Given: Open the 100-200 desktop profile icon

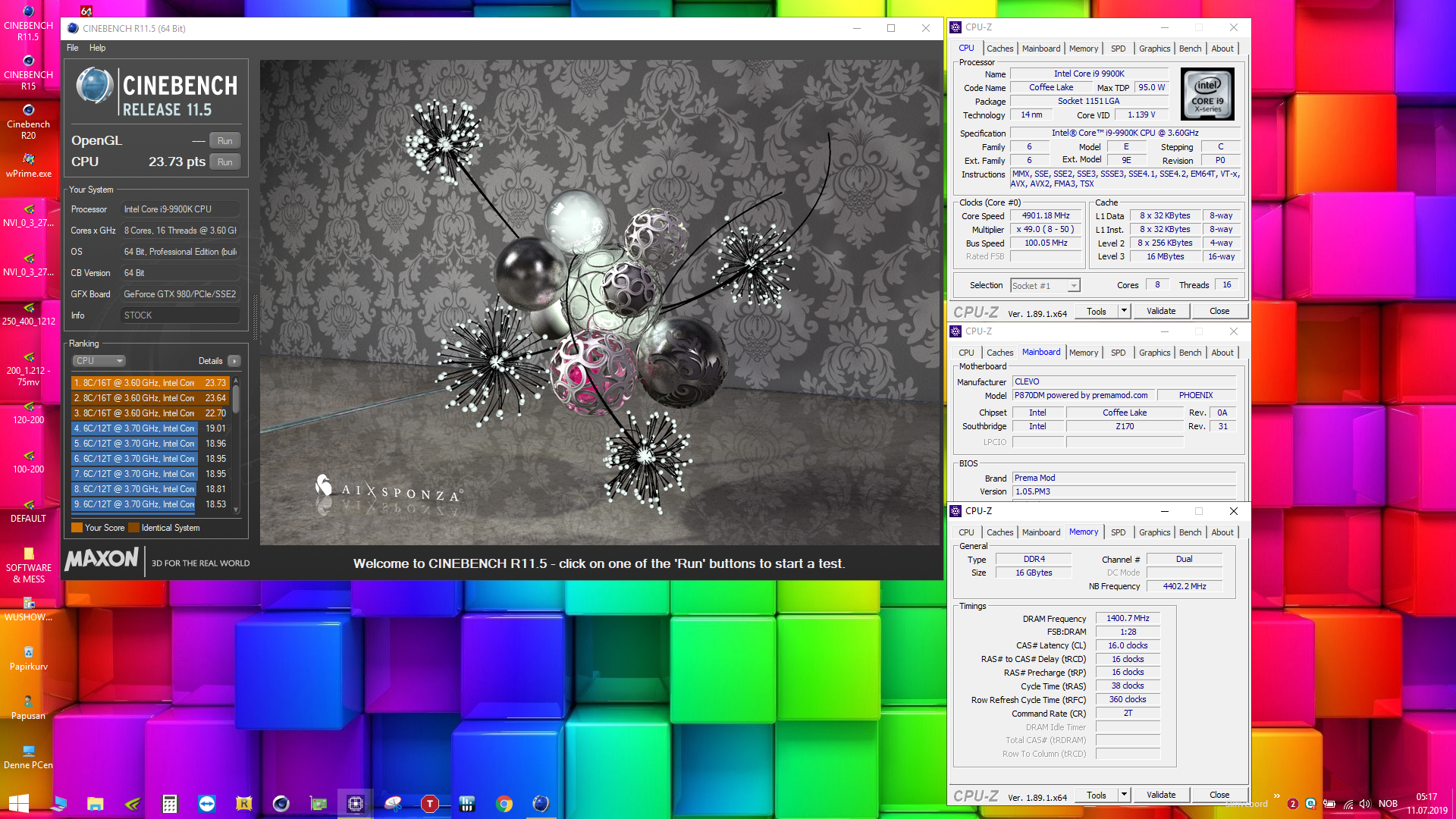Looking at the screenshot, I should click(x=28, y=461).
